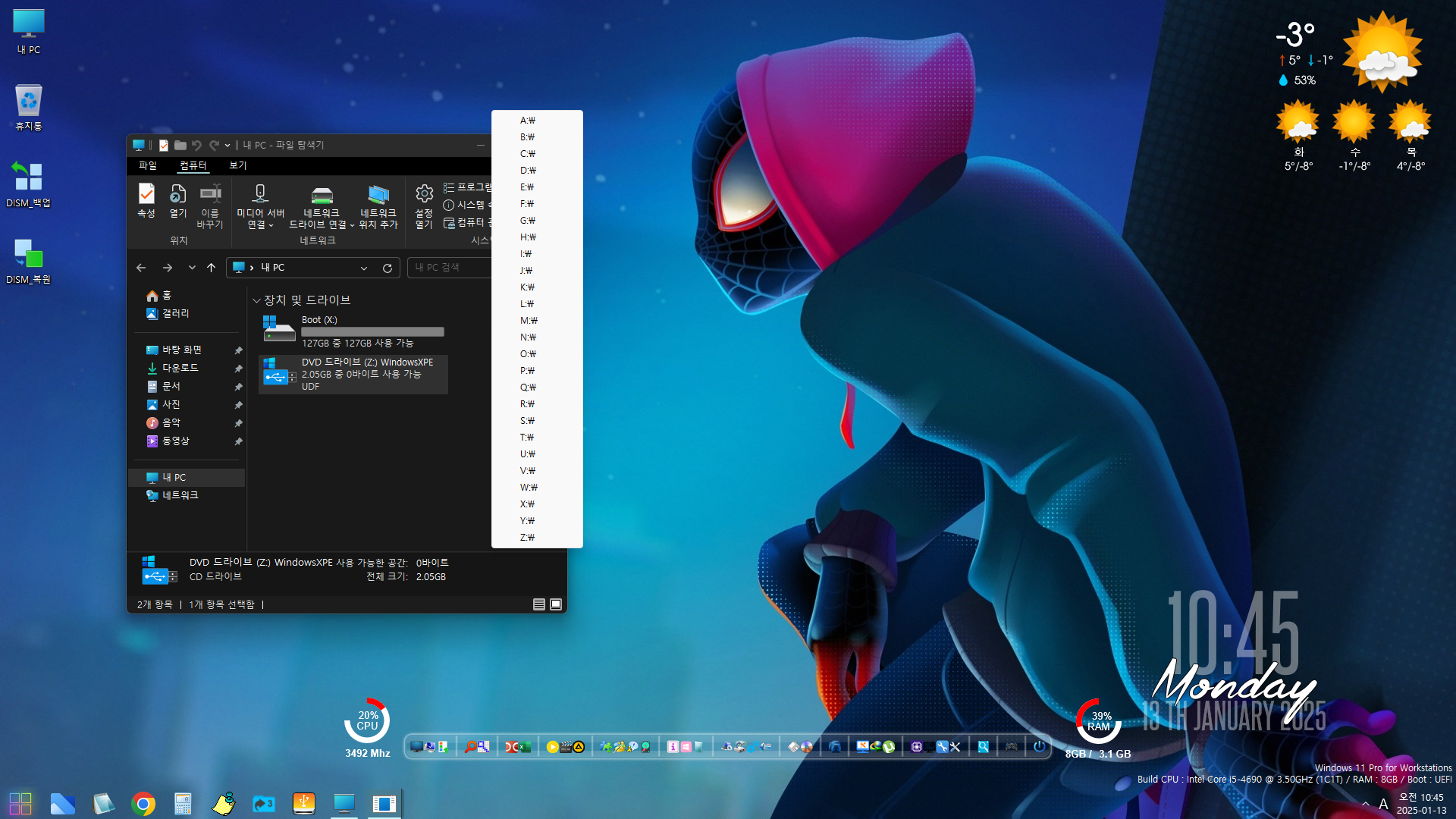
Task: Switch to the 컴퓨터 ribbon tab
Action: 193,165
